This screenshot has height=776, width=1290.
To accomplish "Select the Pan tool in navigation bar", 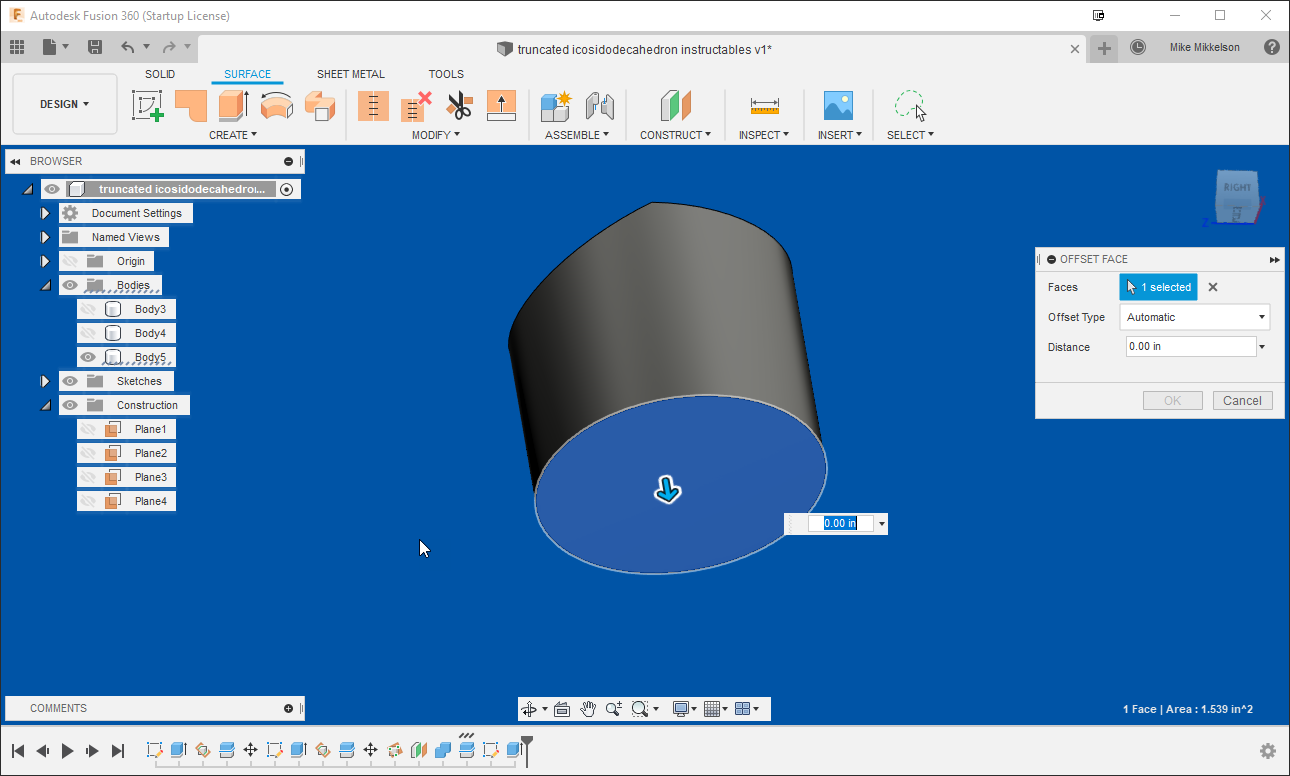I will [x=588, y=708].
